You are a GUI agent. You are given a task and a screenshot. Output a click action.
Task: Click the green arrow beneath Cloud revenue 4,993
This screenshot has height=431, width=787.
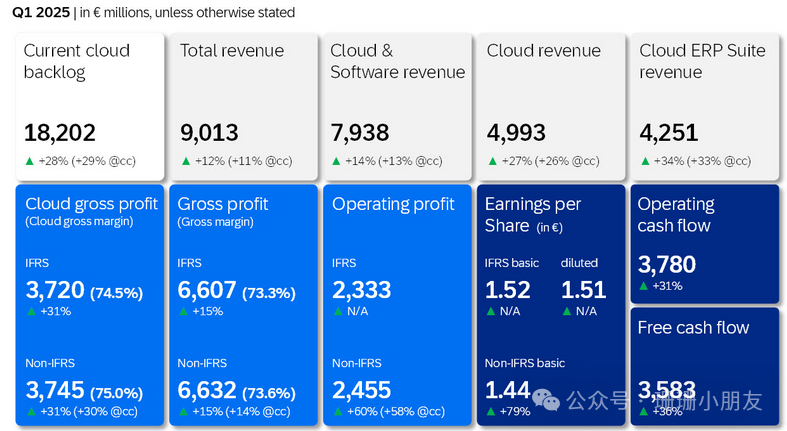(492, 161)
